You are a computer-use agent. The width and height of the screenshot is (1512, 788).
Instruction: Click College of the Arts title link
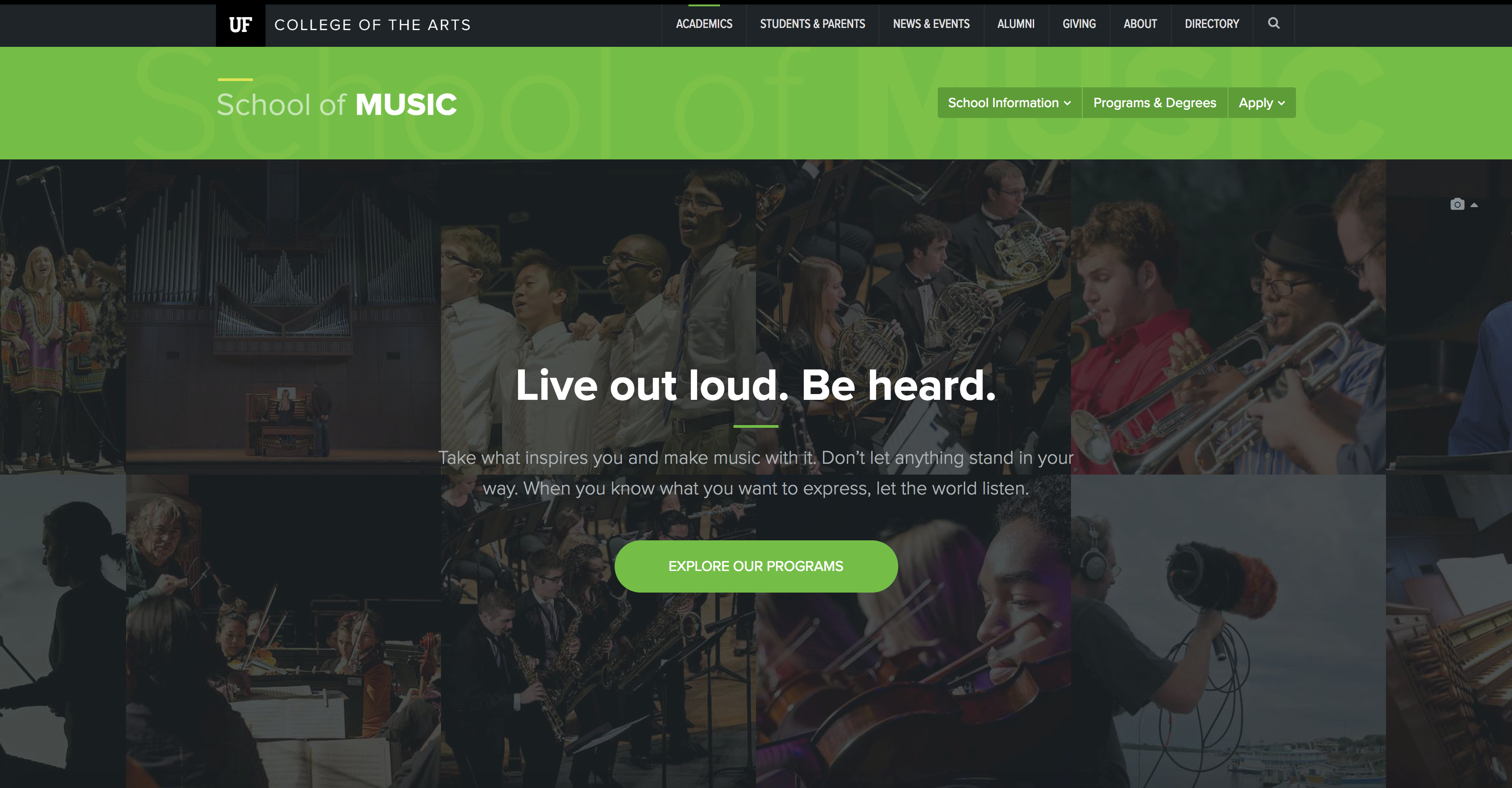tap(373, 25)
